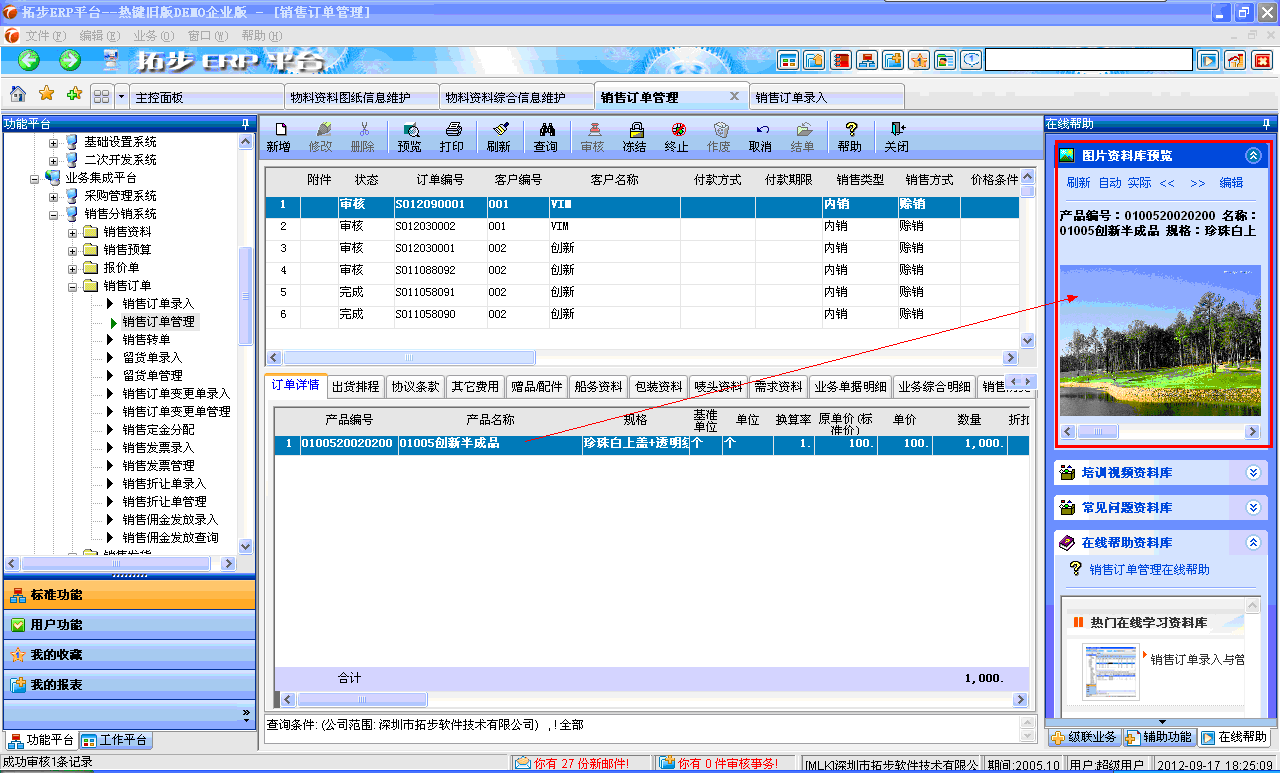1280x773 pixels.
Task: Click the 结单 (Close Order) icon
Action: 803,136
